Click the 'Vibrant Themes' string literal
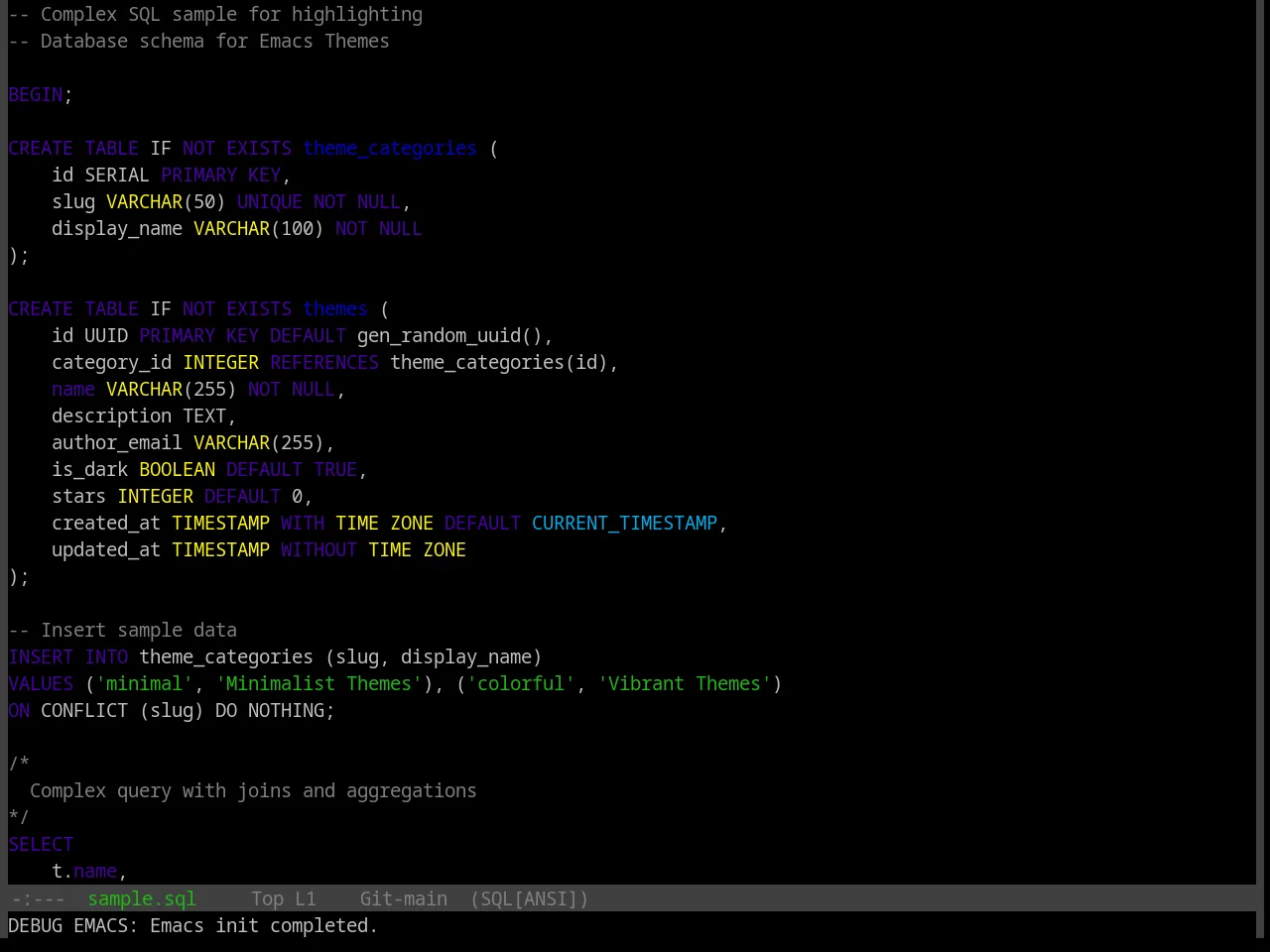 (x=685, y=683)
